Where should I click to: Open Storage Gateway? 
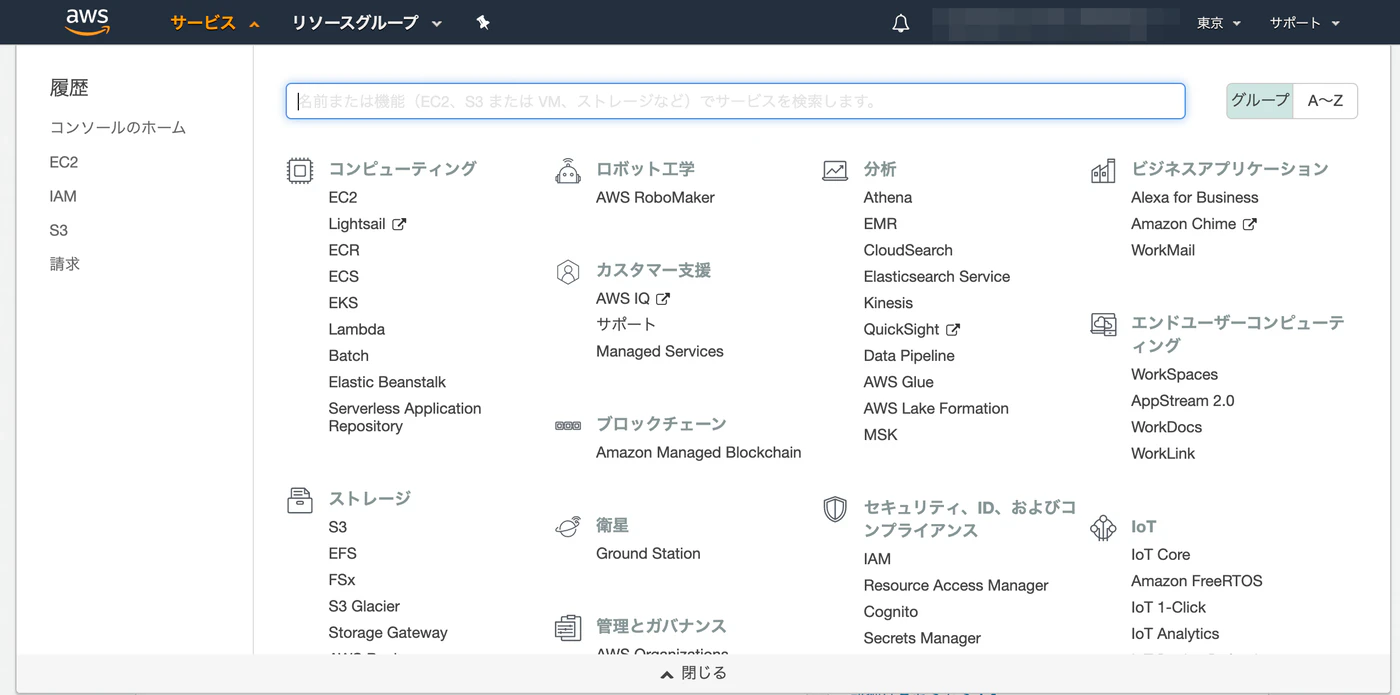click(388, 633)
